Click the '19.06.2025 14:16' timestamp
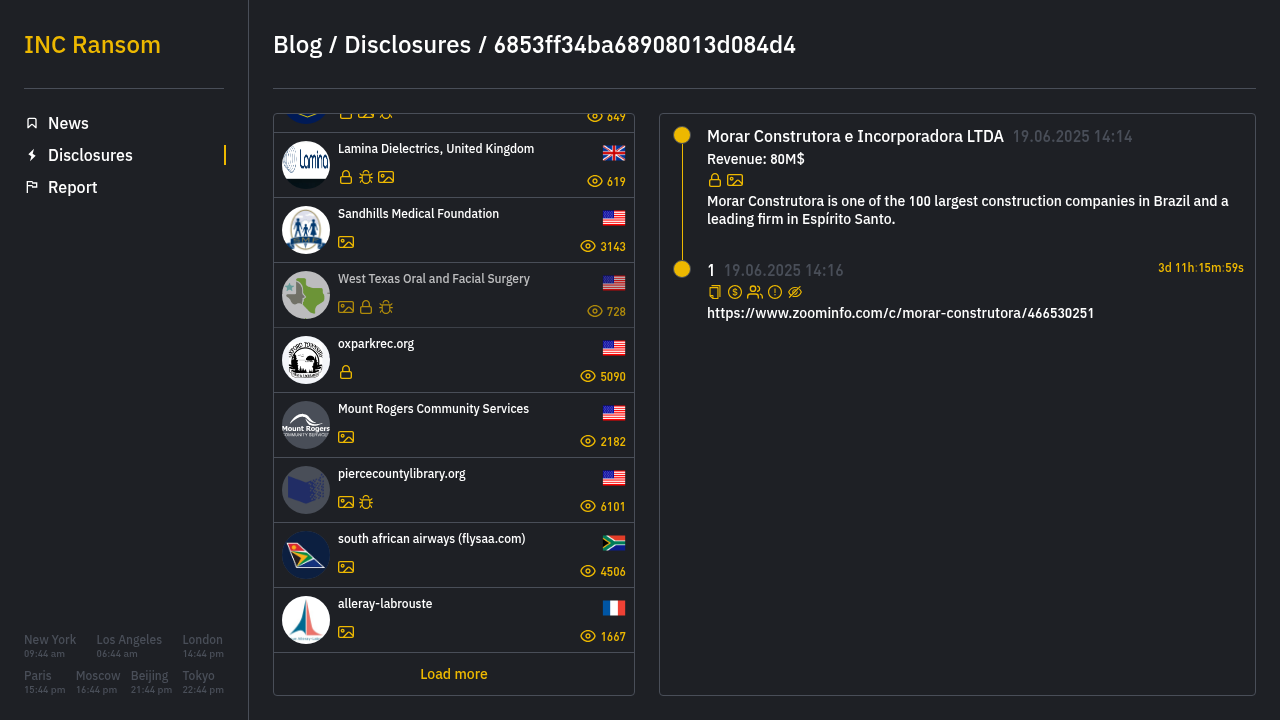Image resolution: width=1280 pixels, height=720 pixels. [x=784, y=270]
